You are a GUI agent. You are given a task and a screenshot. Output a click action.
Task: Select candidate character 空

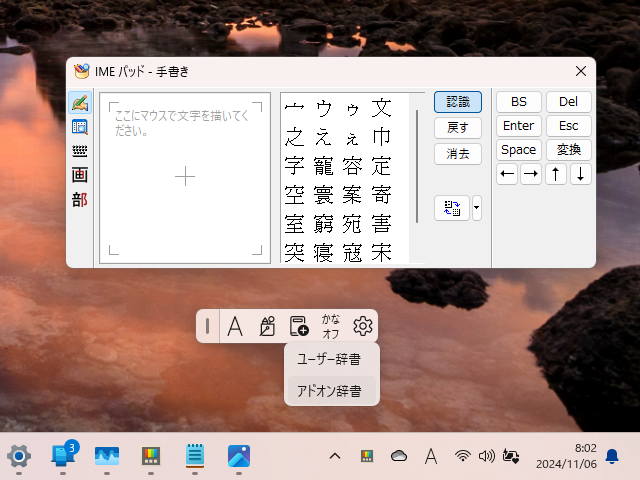(295, 195)
